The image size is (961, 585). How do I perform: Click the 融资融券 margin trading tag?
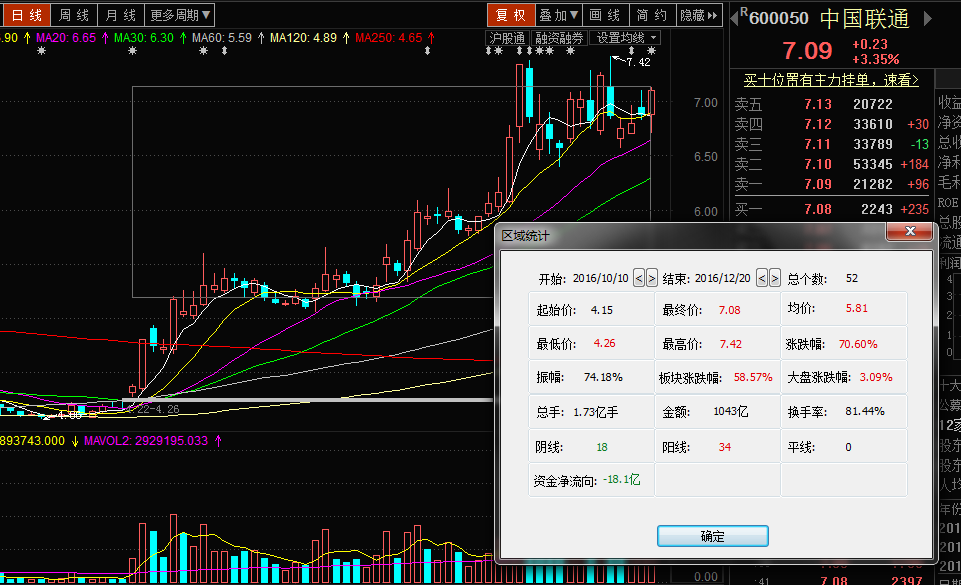tap(558, 38)
